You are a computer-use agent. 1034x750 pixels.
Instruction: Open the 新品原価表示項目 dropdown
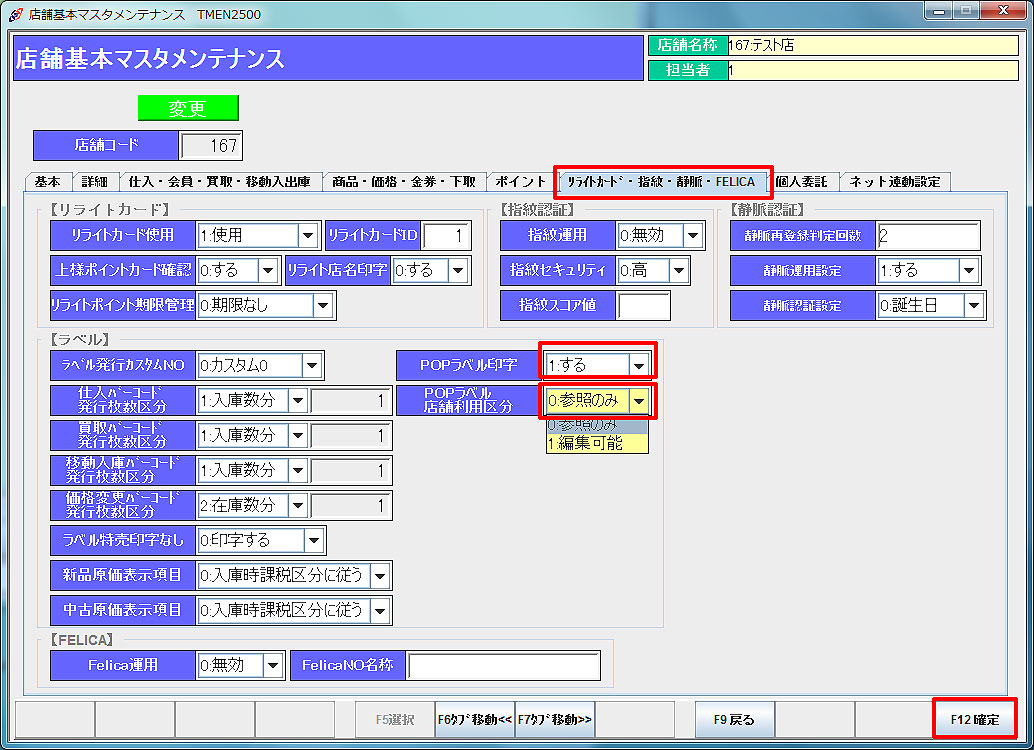tap(380, 575)
